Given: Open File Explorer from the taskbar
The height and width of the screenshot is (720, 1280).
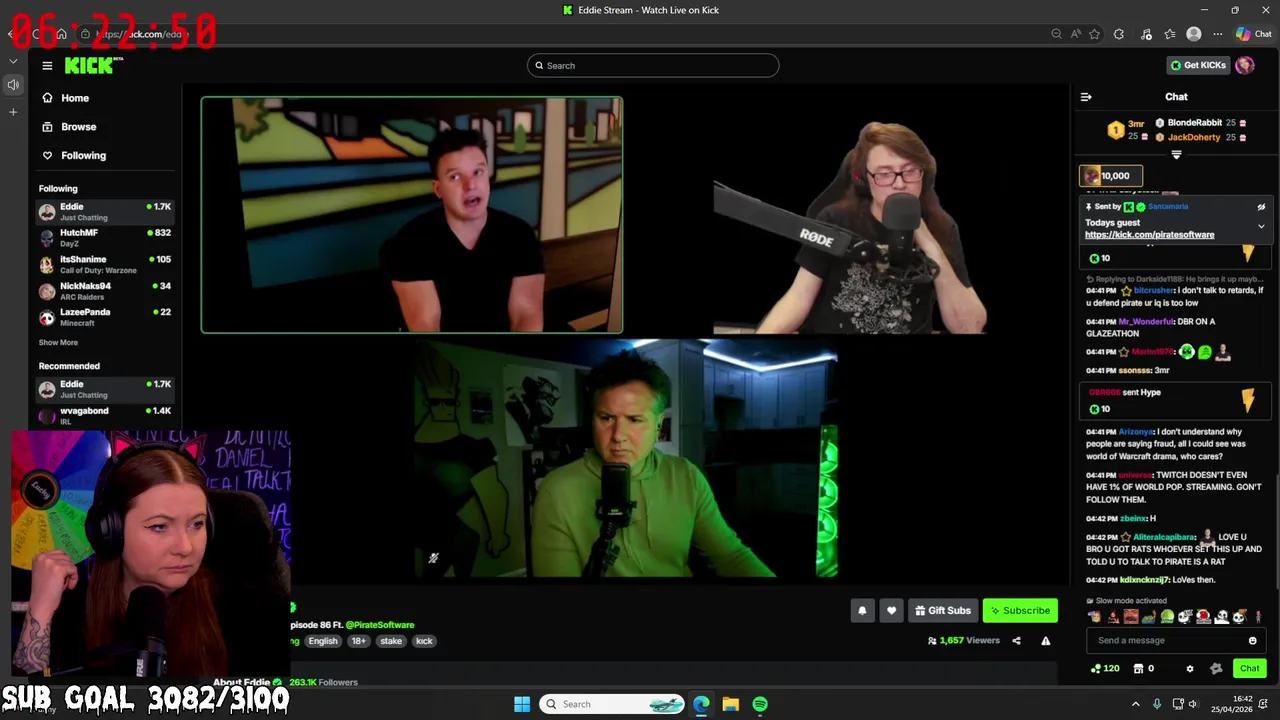Looking at the screenshot, I should click(731, 704).
